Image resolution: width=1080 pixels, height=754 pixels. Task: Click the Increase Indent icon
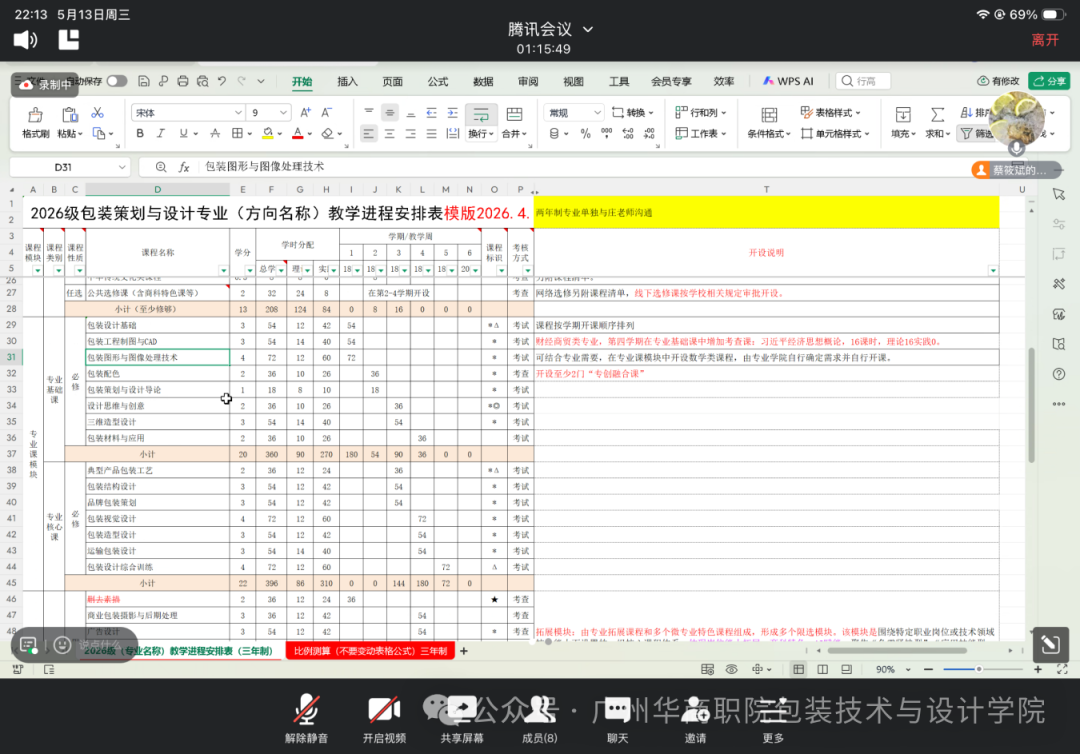[453, 112]
